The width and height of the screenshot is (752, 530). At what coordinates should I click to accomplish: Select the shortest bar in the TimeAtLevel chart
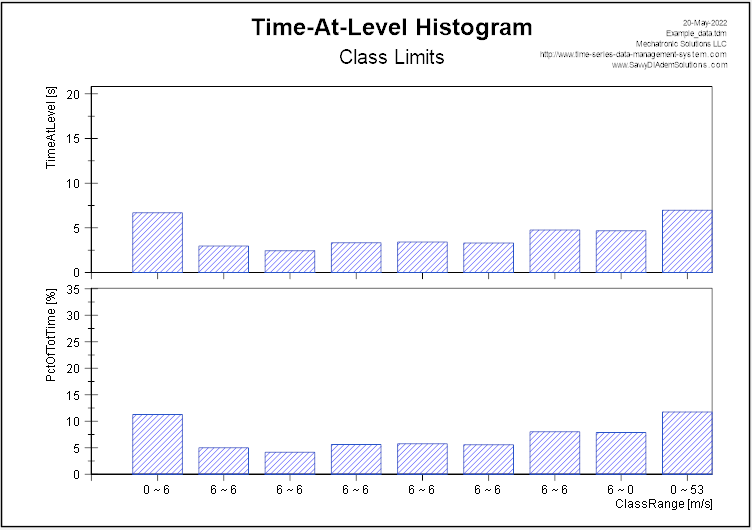[x=290, y=261]
